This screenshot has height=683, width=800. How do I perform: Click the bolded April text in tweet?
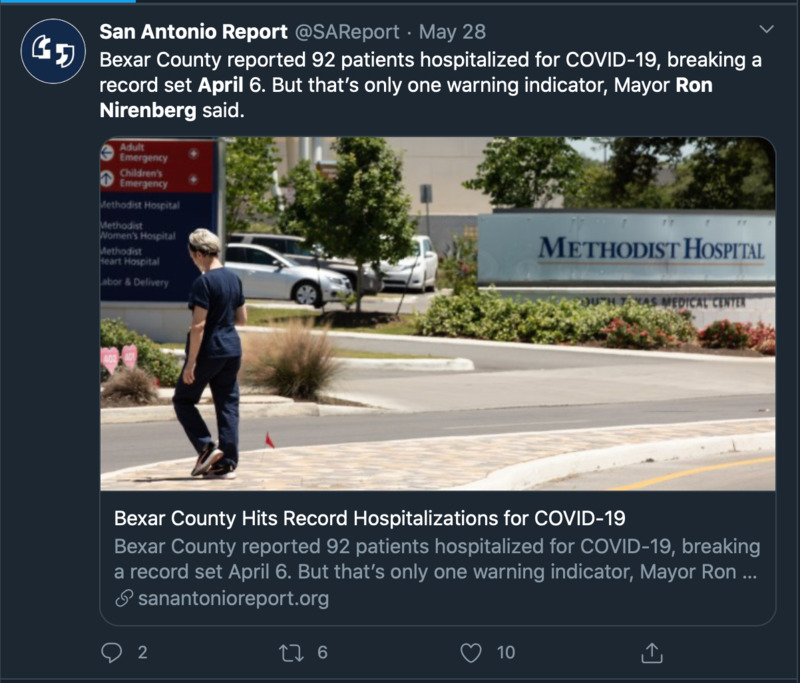(220, 85)
